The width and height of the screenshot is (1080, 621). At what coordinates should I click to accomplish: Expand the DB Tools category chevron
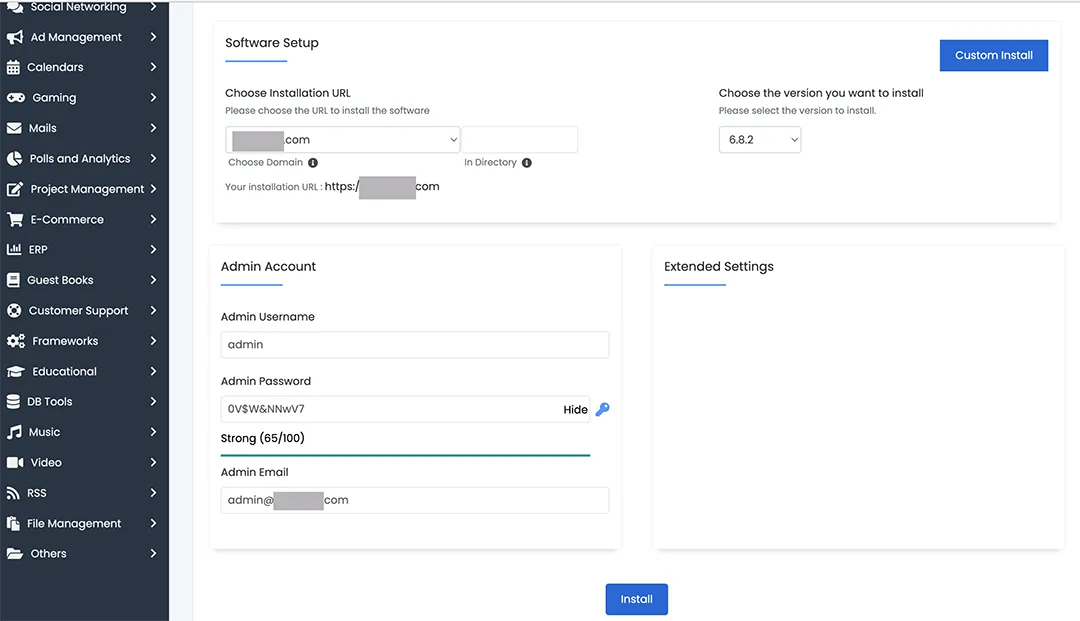pyautogui.click(x=153, y=401)
